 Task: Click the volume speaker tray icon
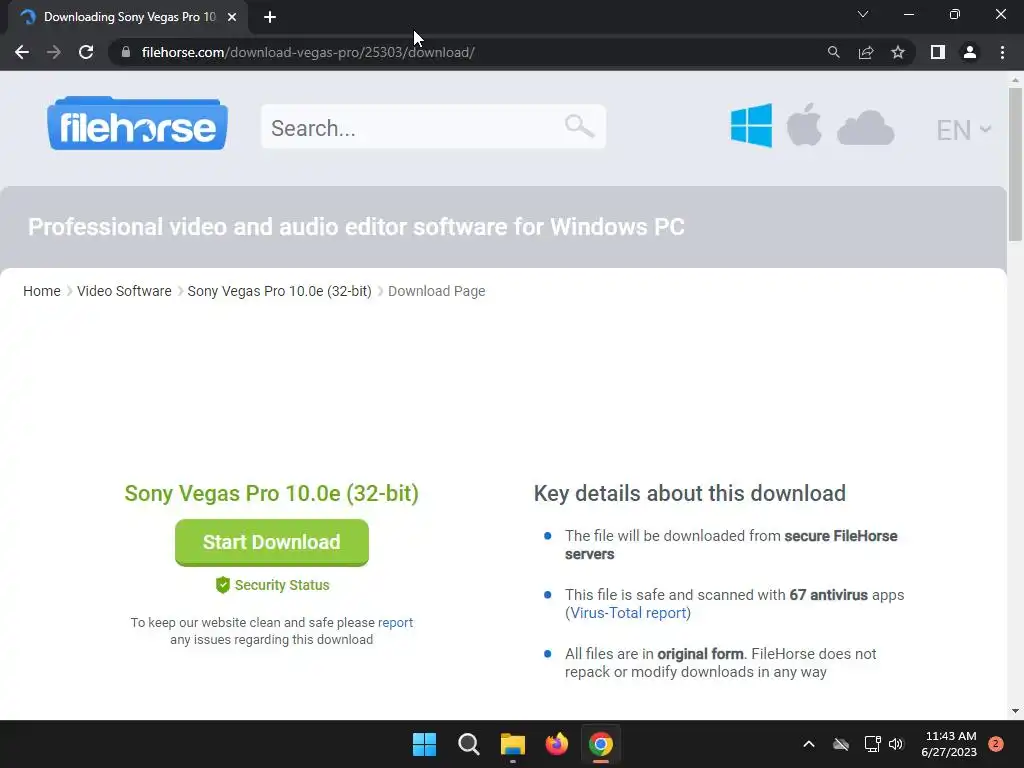[x=896, y=744]
